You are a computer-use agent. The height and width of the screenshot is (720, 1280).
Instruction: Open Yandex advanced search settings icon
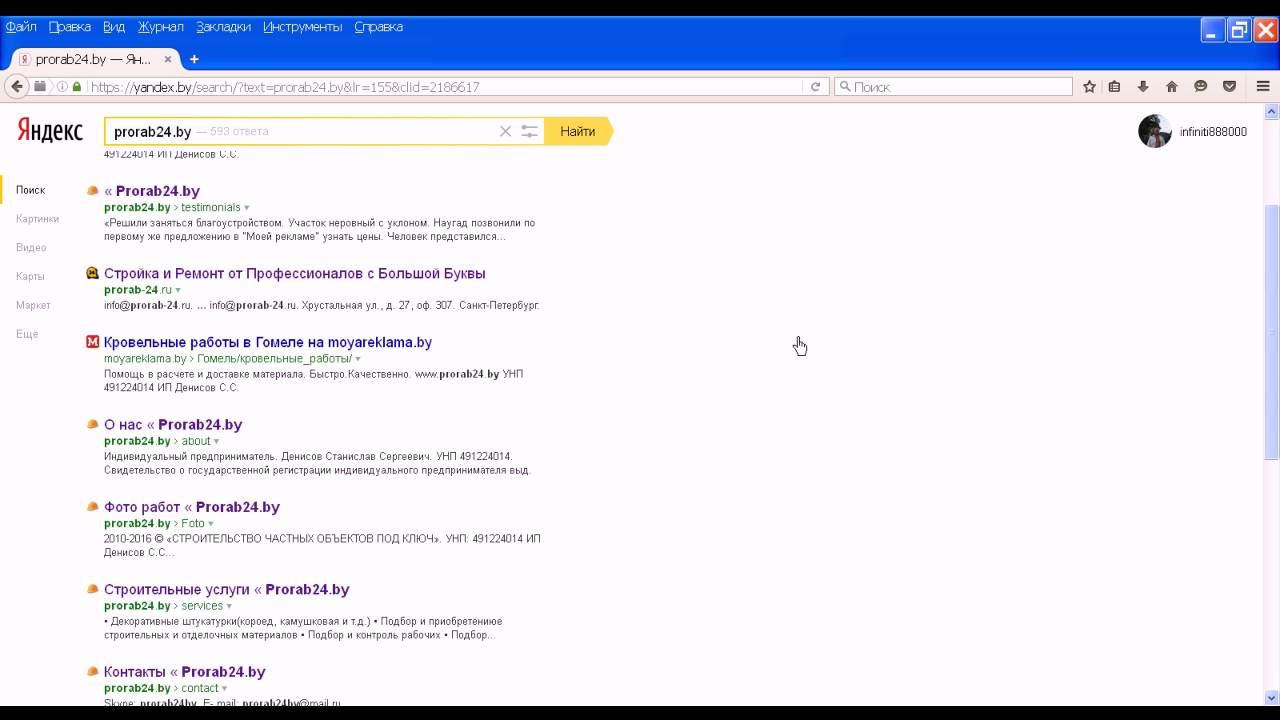tap(530, 131)
